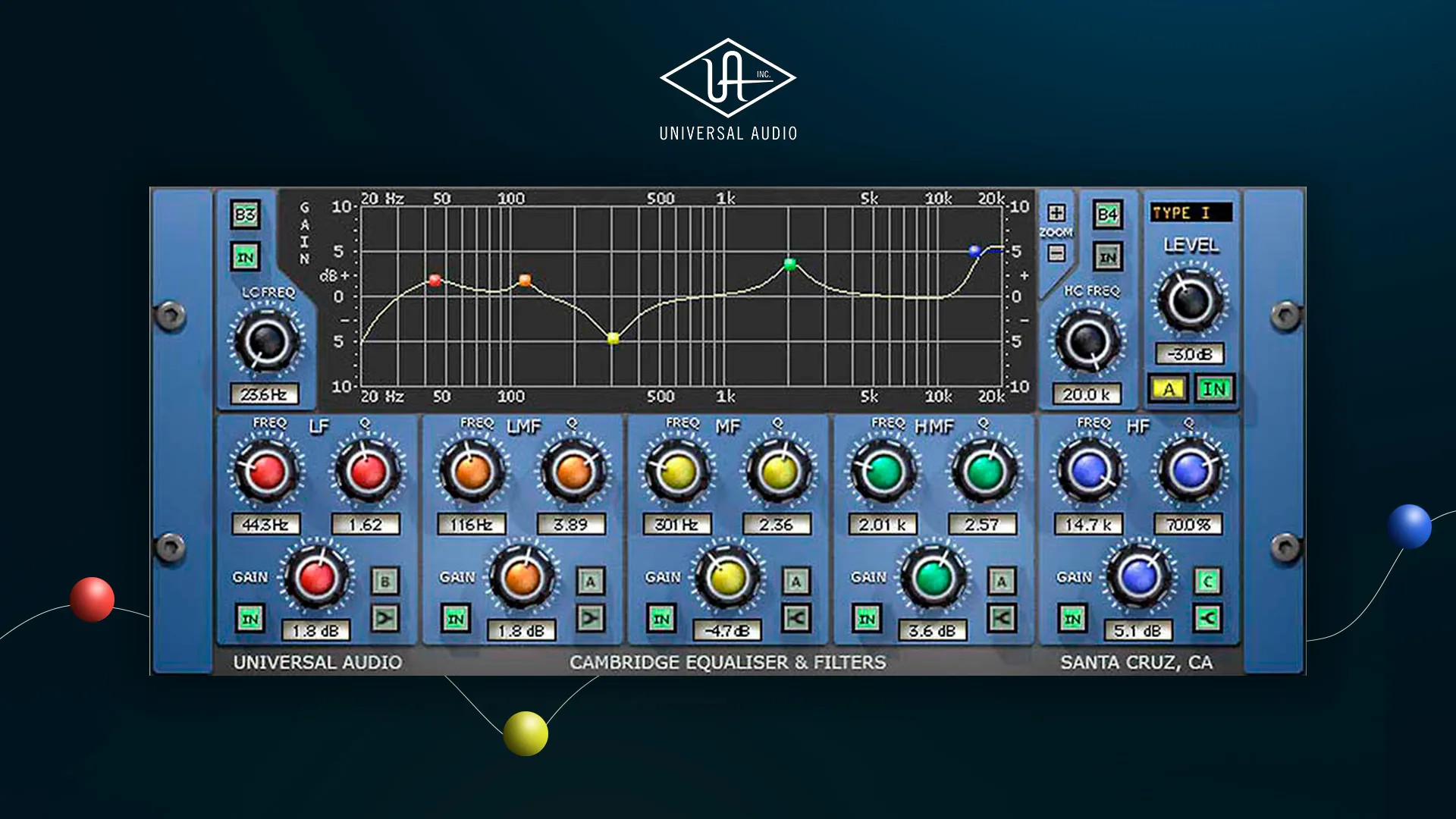Click the LMF band A type button

(x=590, y=582)
